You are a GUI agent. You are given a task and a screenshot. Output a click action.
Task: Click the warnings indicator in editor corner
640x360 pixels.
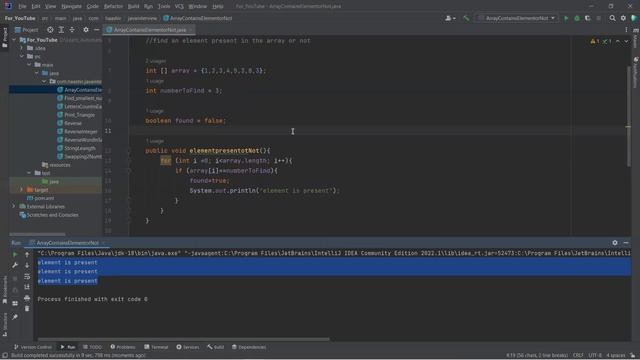click(x=601, y=41)
